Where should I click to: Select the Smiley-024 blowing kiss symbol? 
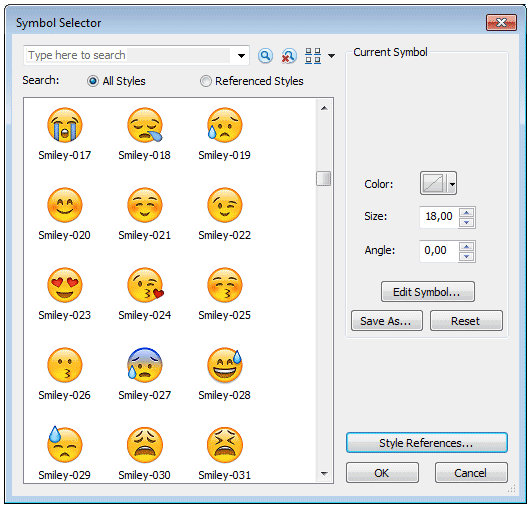click(145, 285)
